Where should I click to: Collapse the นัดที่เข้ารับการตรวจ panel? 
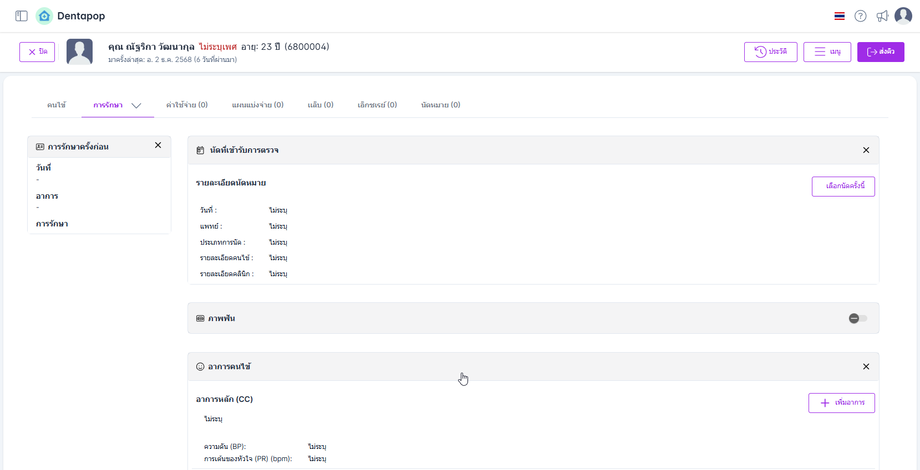[866, 150]
